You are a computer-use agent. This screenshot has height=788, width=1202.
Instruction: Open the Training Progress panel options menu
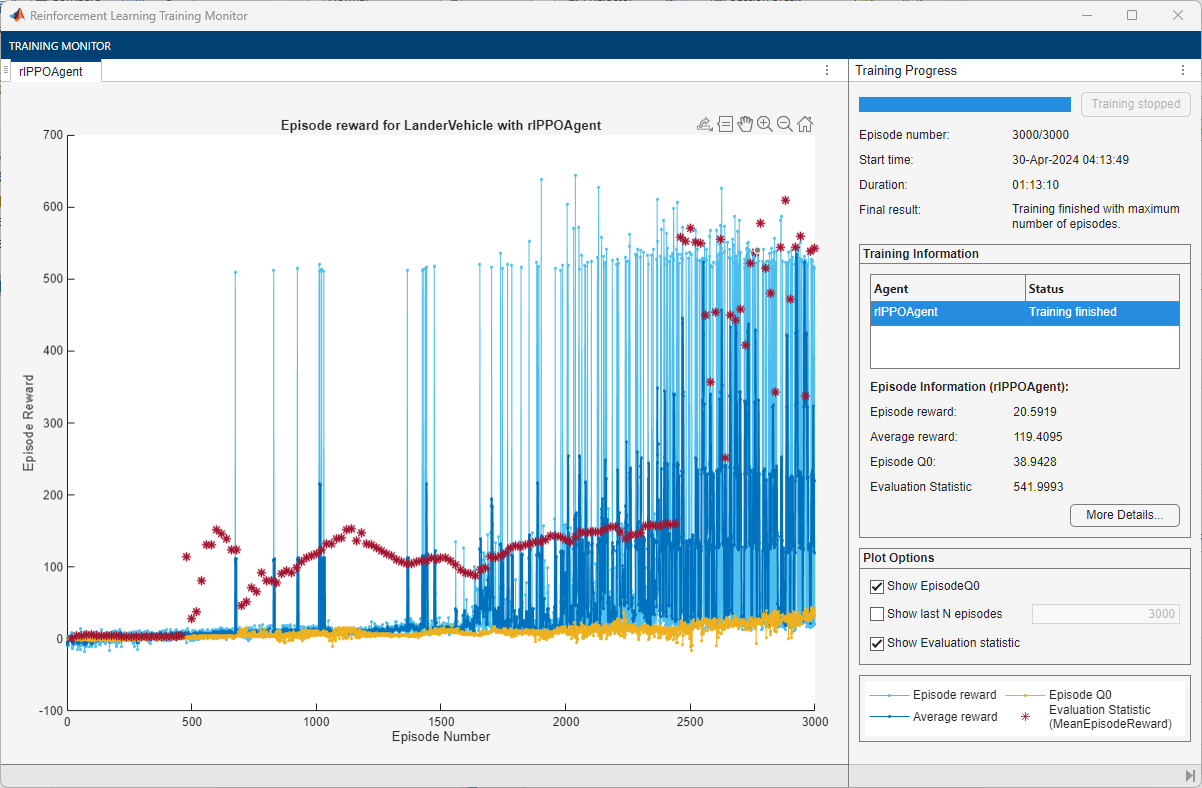point(1184,71)
